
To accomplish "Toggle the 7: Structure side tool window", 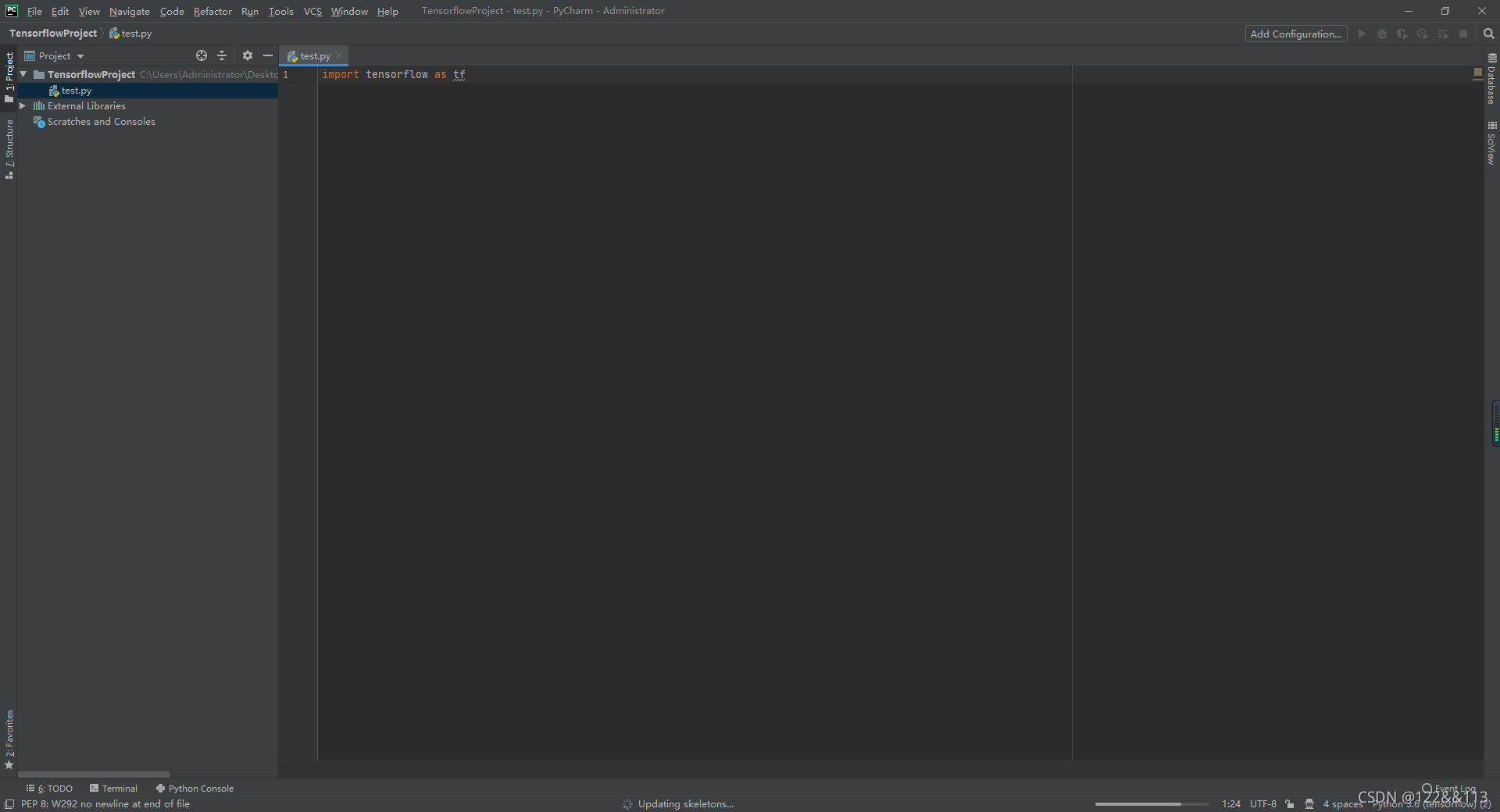I will [9, 149].
